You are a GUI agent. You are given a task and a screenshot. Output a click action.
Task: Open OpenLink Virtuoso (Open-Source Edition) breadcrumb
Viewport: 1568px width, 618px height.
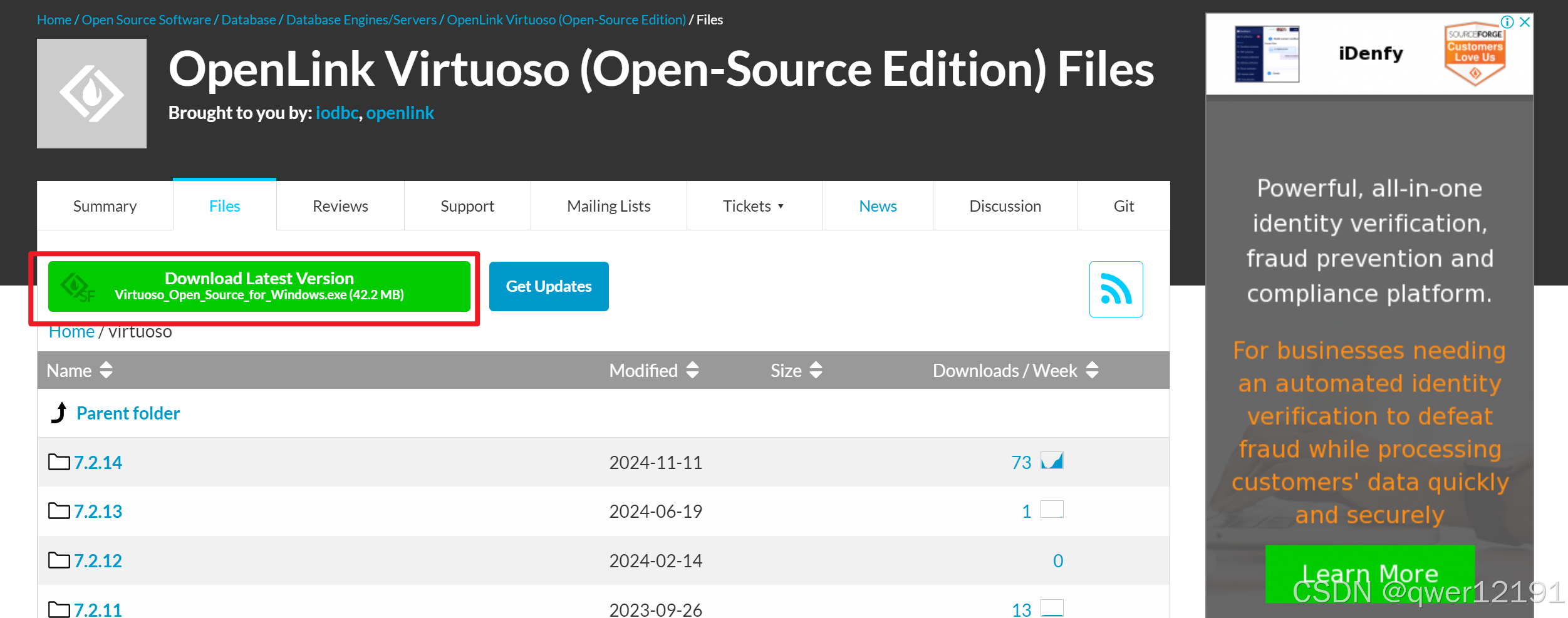566,20
